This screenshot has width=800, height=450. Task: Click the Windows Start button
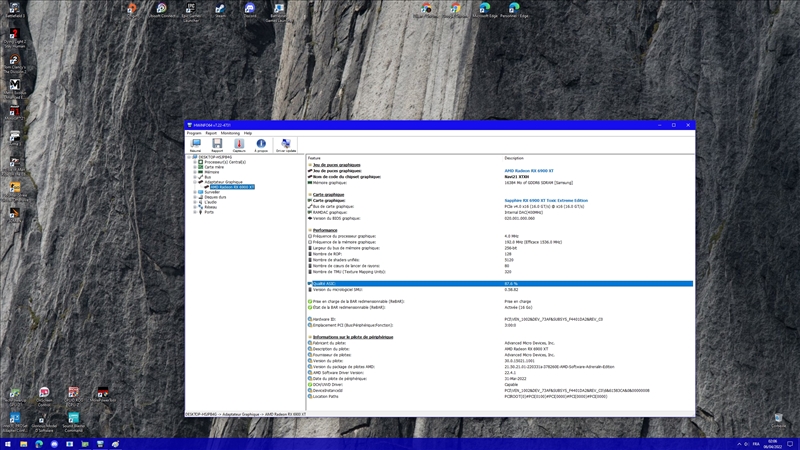tap(8, 444)
